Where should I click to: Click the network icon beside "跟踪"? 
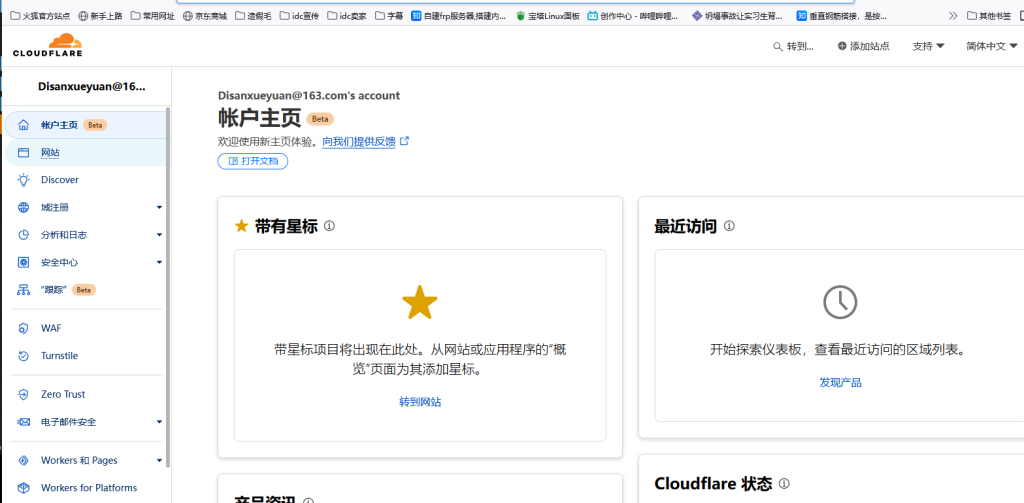point(24,289)
